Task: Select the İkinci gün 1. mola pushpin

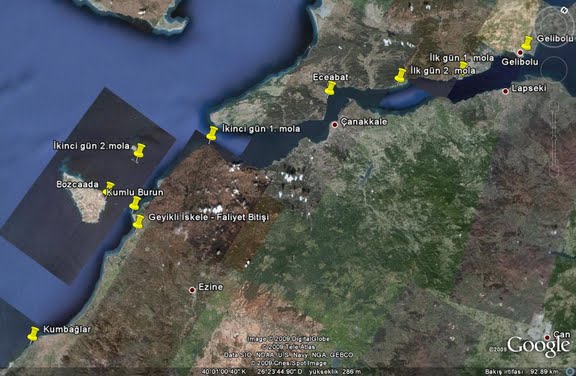Action: (212, 134)
